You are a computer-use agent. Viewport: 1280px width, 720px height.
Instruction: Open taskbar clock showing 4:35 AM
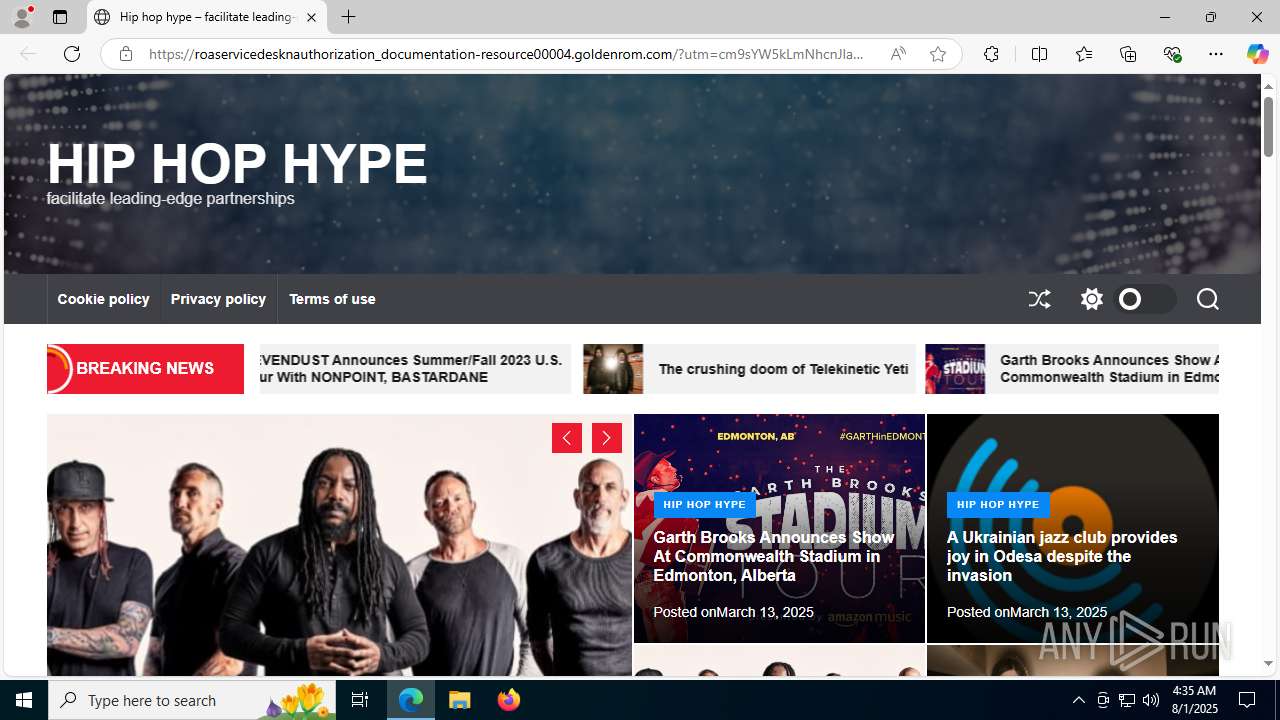coord(1192,700)
